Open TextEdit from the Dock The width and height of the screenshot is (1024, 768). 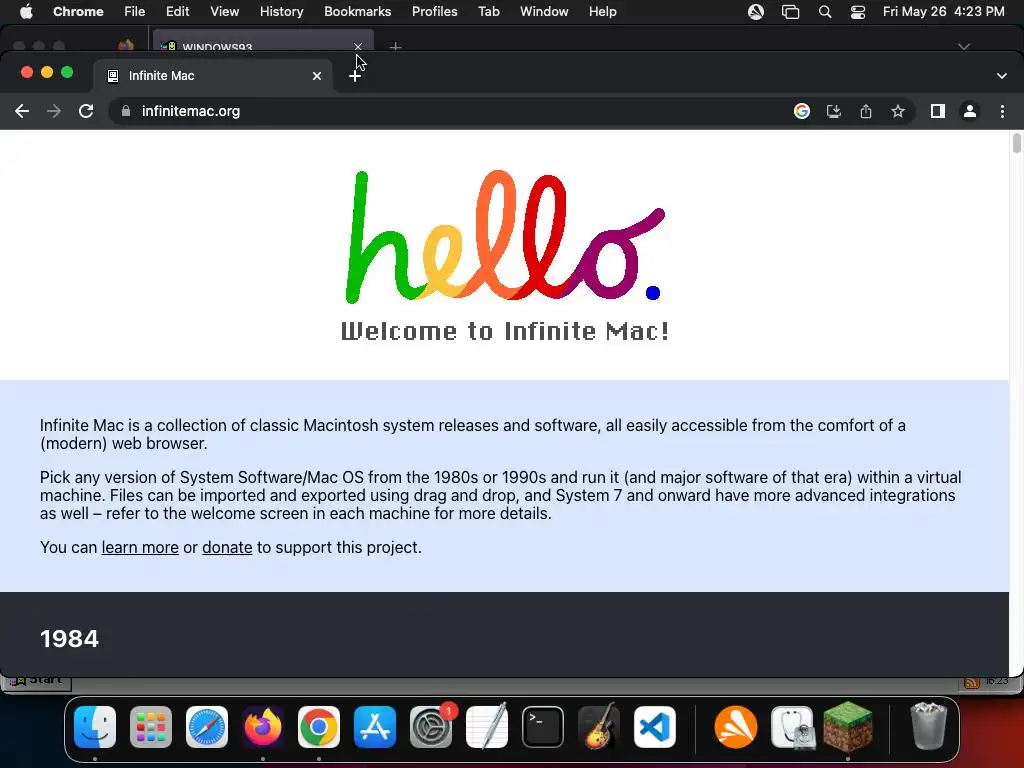pos(487,727)
